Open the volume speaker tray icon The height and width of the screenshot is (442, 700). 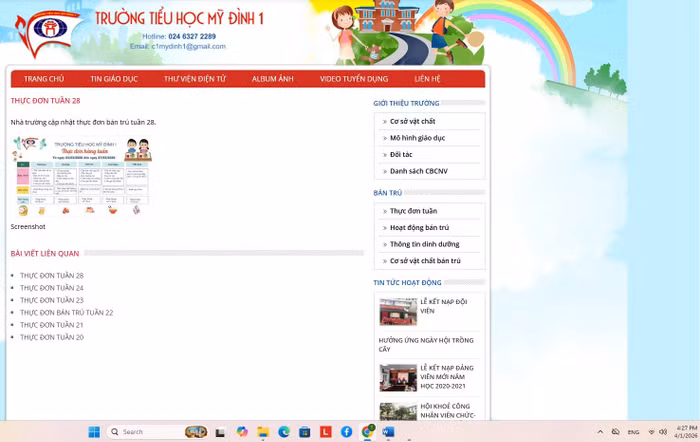coord(663,432)
